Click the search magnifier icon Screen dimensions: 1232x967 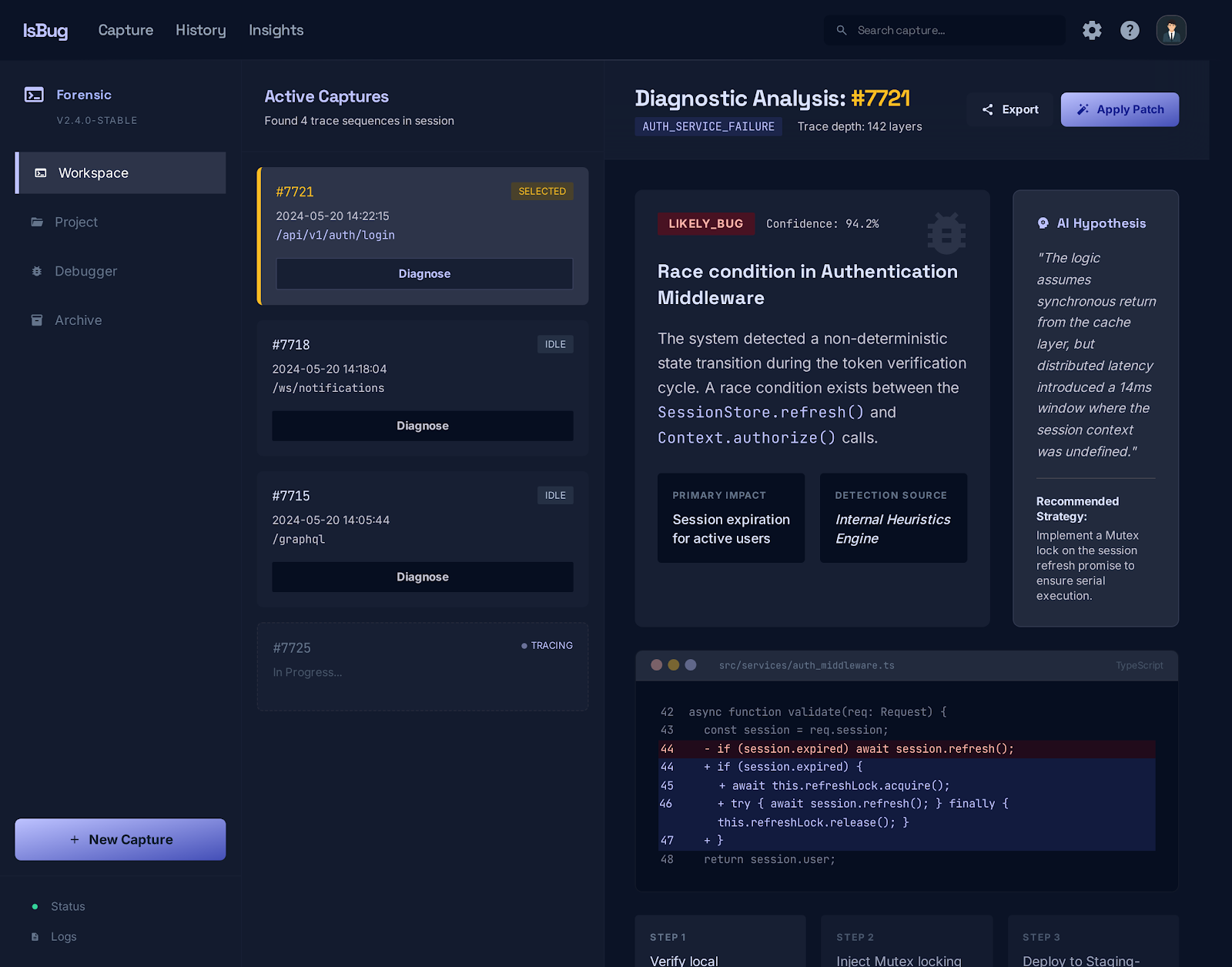pyautogui.click(x=841, y=30)
